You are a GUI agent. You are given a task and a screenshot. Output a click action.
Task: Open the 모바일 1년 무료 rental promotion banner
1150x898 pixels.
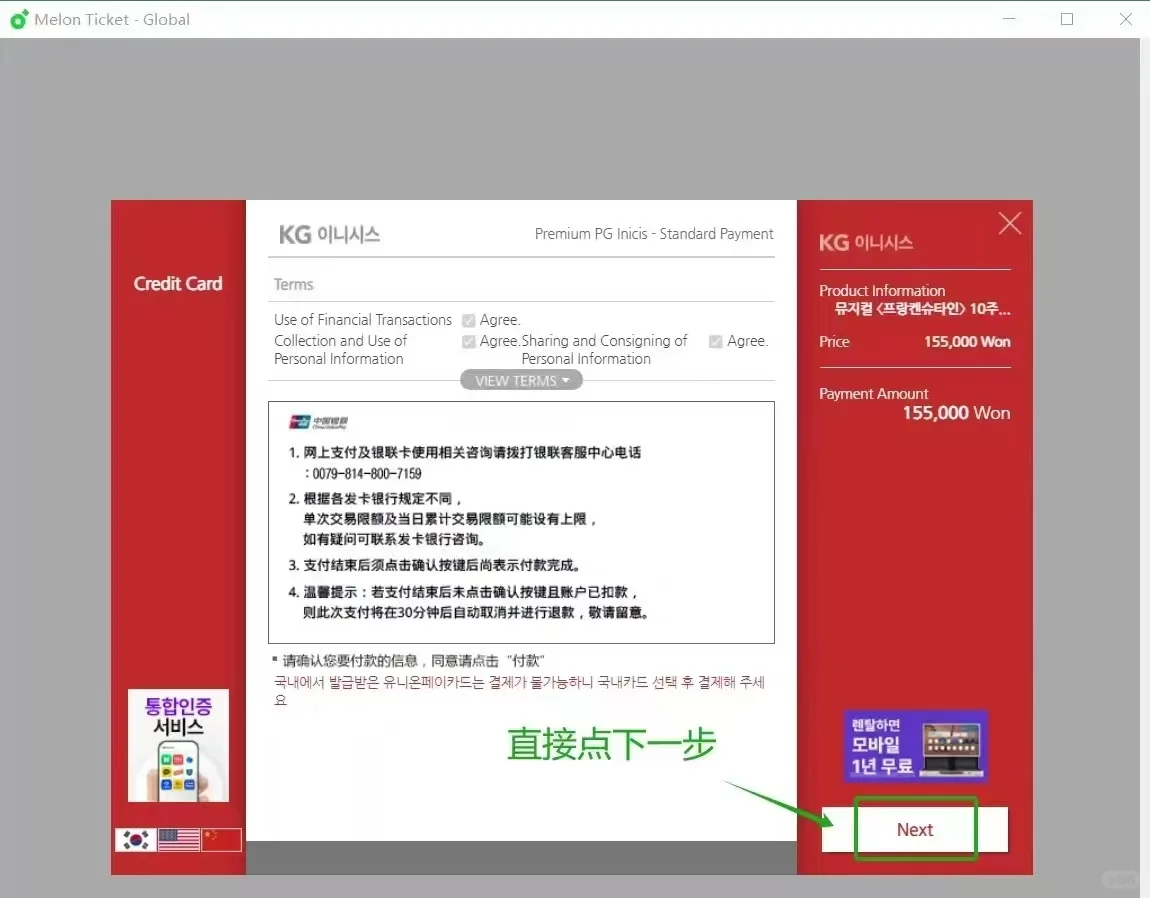coord(914,745)
